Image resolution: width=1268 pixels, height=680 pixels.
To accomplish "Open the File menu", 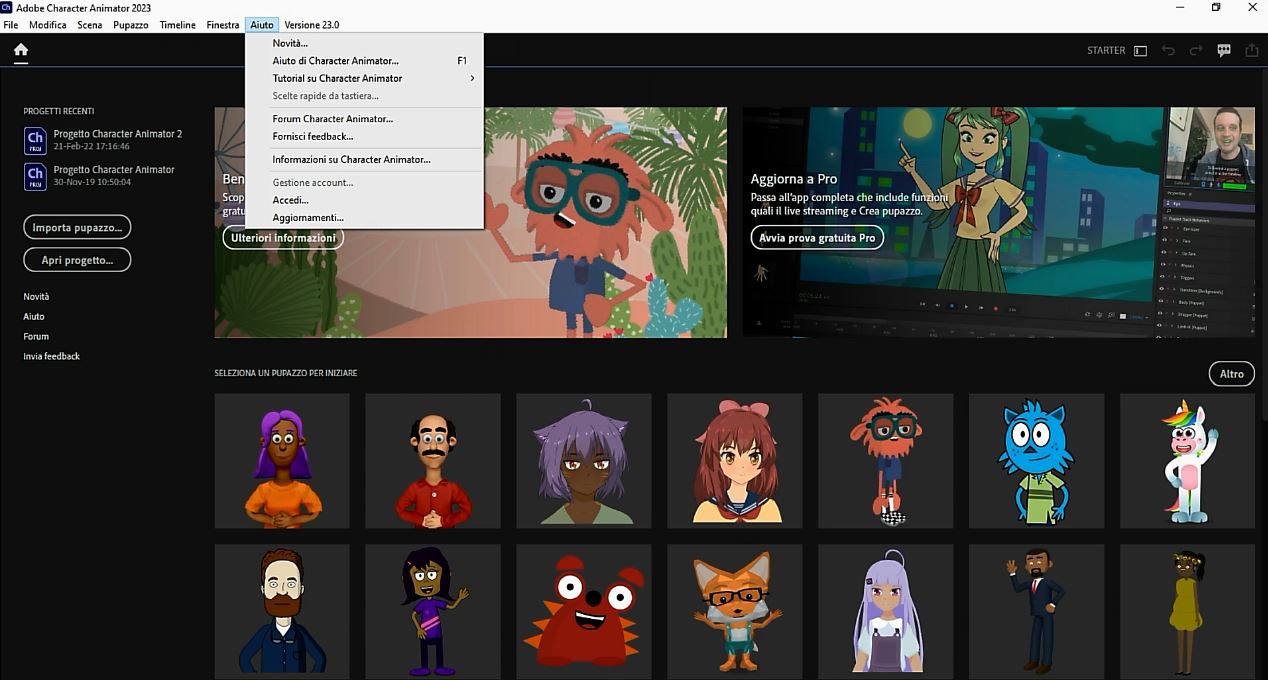I will pos(10,25).
